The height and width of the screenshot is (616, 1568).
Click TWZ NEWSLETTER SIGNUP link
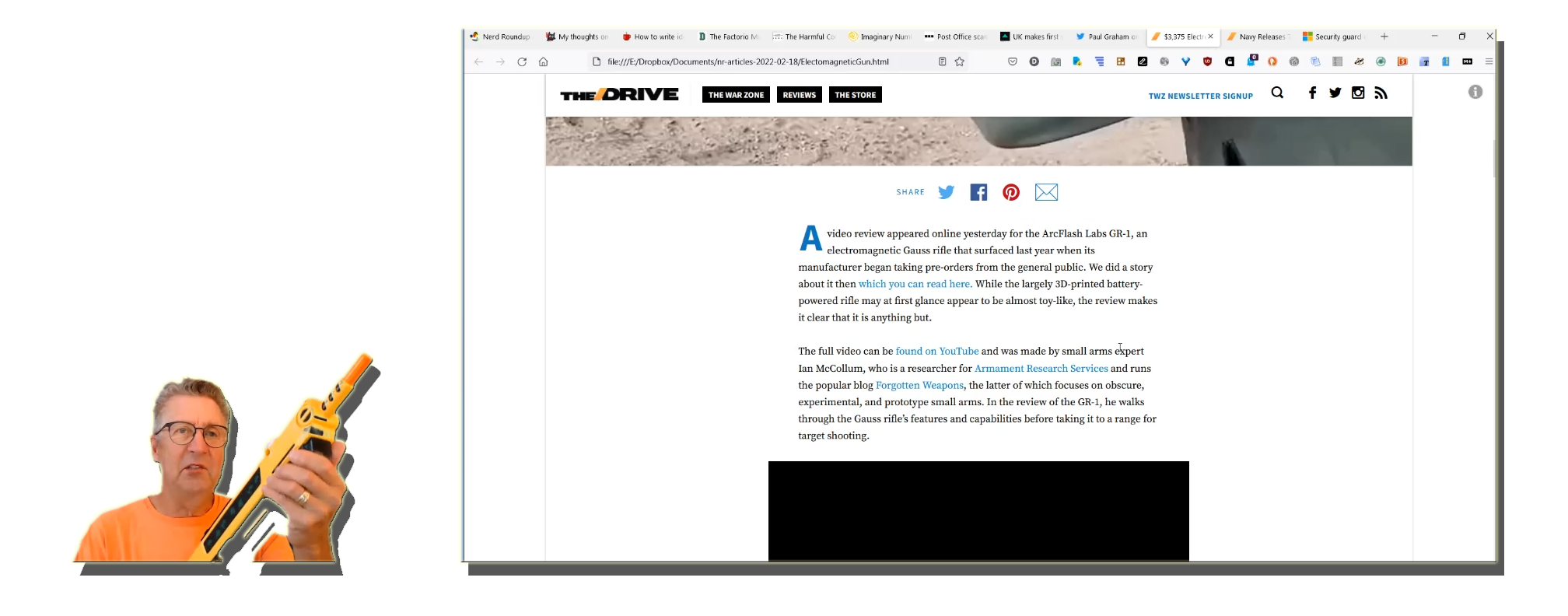1201,96
